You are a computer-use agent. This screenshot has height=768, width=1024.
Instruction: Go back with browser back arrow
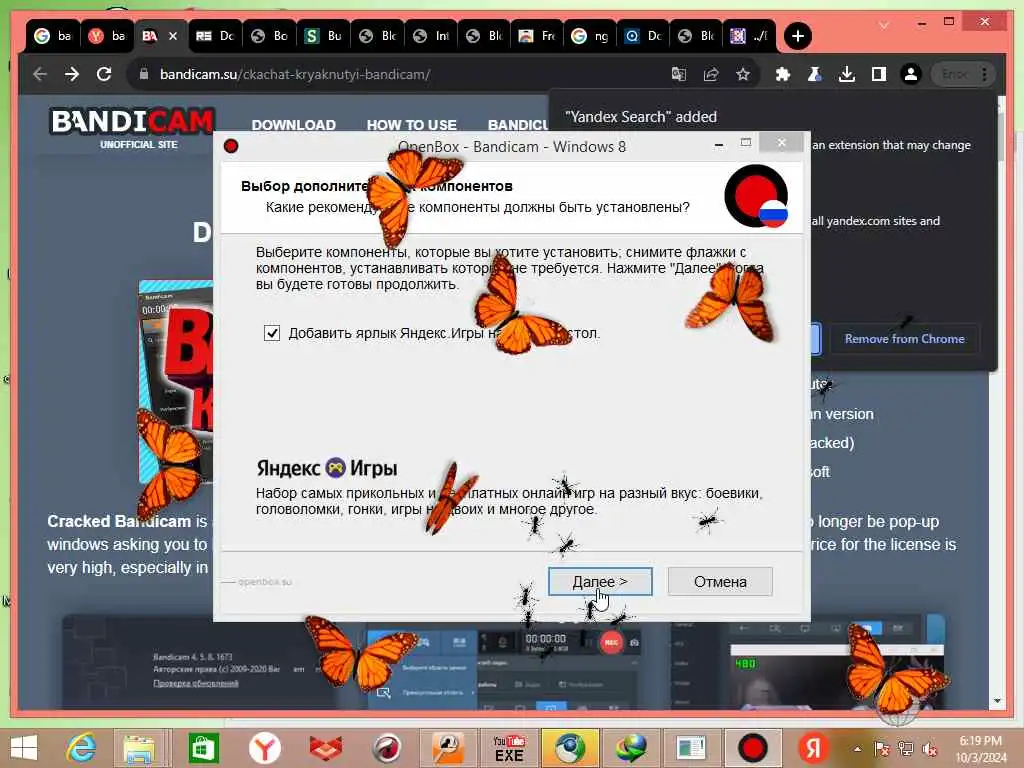coord(40,74)
